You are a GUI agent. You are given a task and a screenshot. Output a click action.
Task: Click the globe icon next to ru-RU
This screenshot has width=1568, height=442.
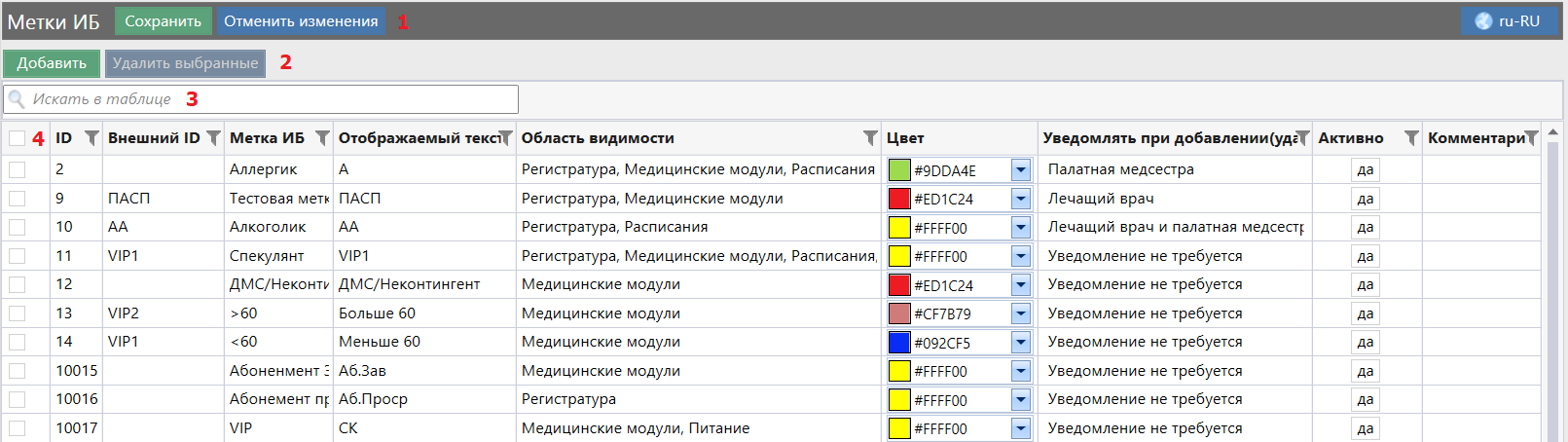(x=1483, y=21)
